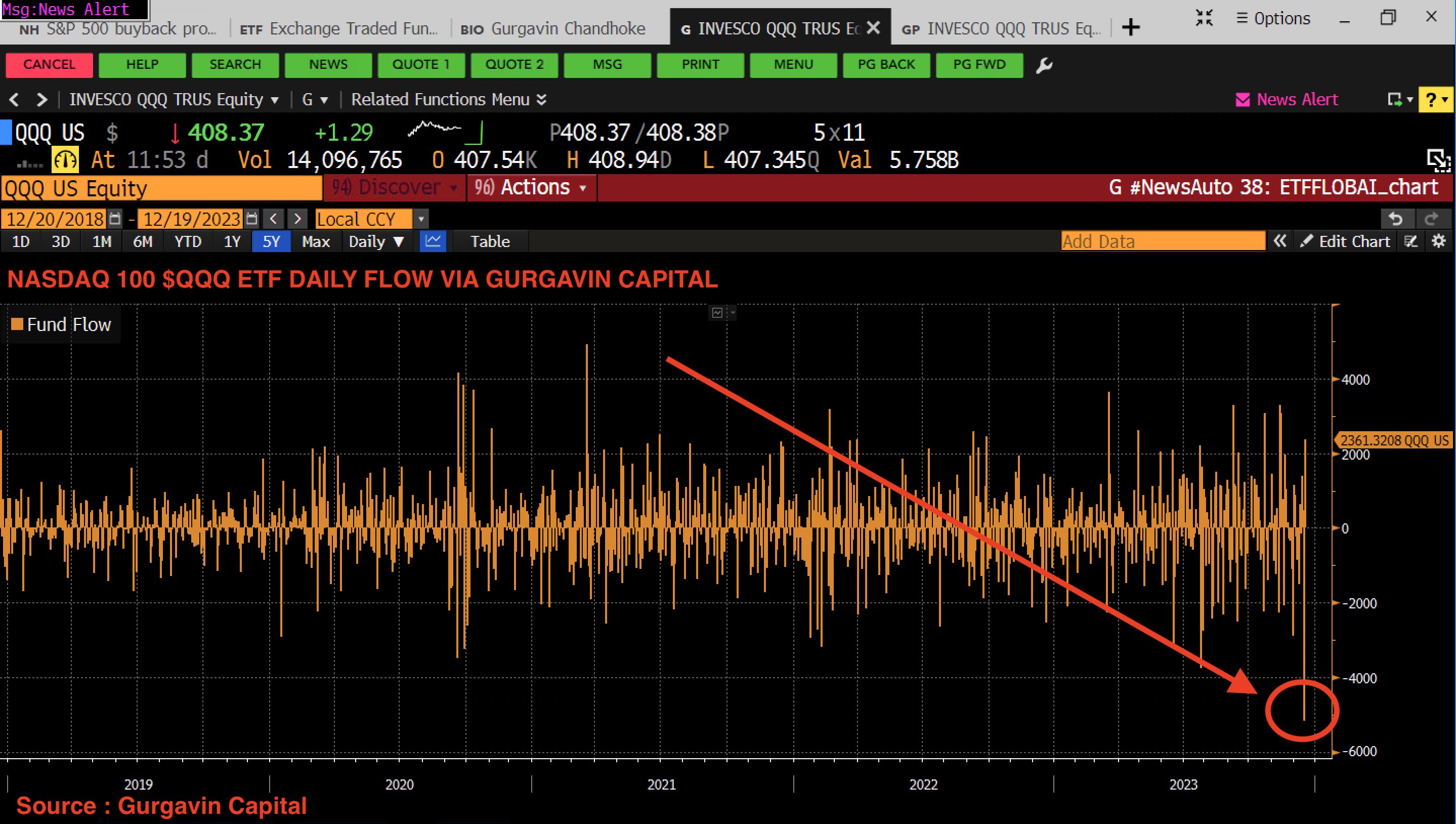Click the blue square before QQQ US
This screenshot has height=824, width=1456.
coord(6,133)
